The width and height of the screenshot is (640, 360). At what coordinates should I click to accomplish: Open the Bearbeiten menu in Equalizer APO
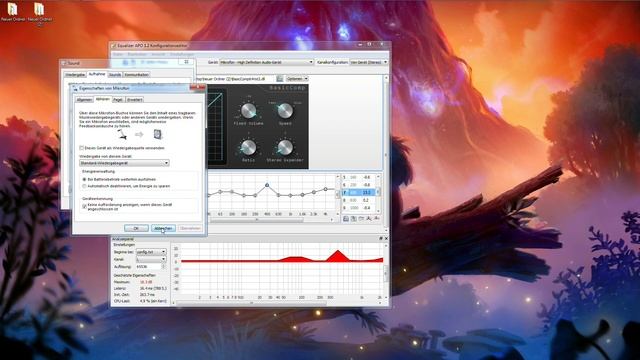click(137, 54)
